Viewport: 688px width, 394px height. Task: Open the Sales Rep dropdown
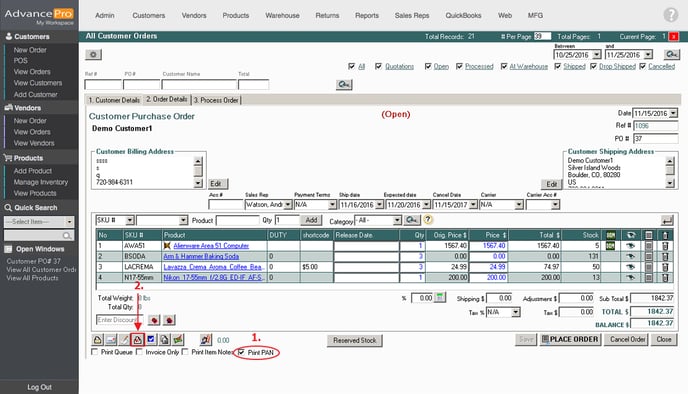pos(288,204)
